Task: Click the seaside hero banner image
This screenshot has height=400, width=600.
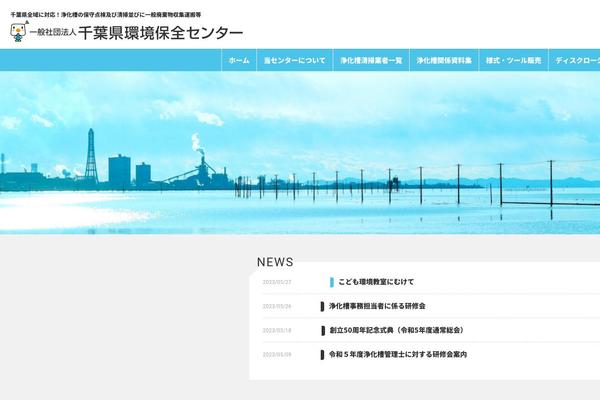Action: pos(300,153)
